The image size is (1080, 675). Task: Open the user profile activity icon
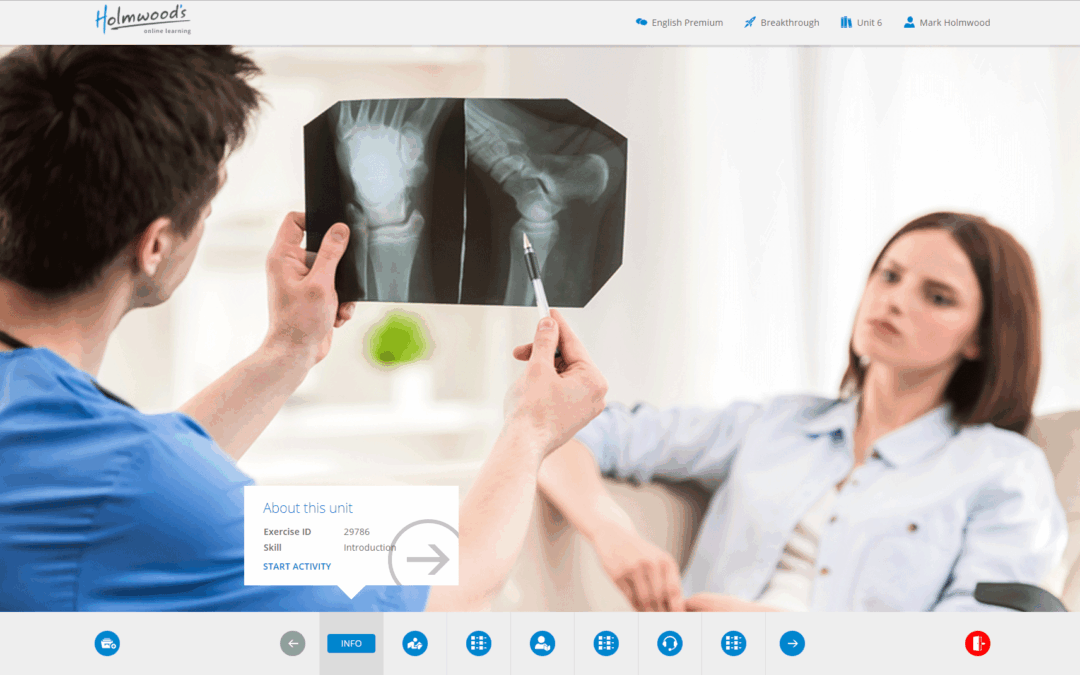click(542, 643)
